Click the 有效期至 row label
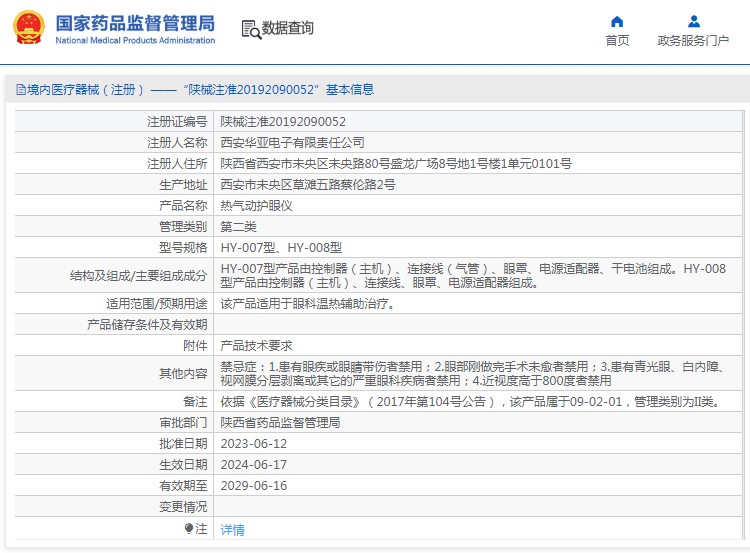 [183, 486]
